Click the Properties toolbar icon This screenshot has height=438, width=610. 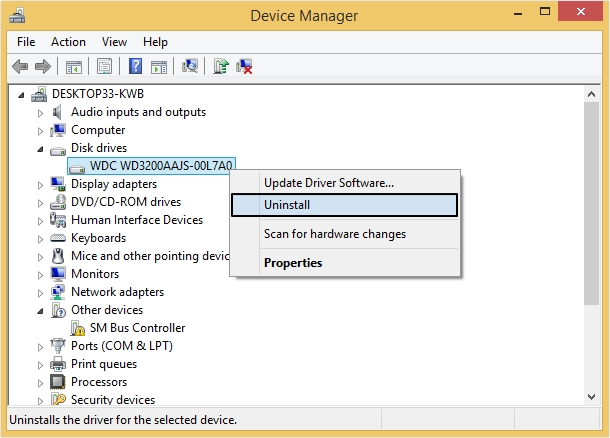click(104, 67)
